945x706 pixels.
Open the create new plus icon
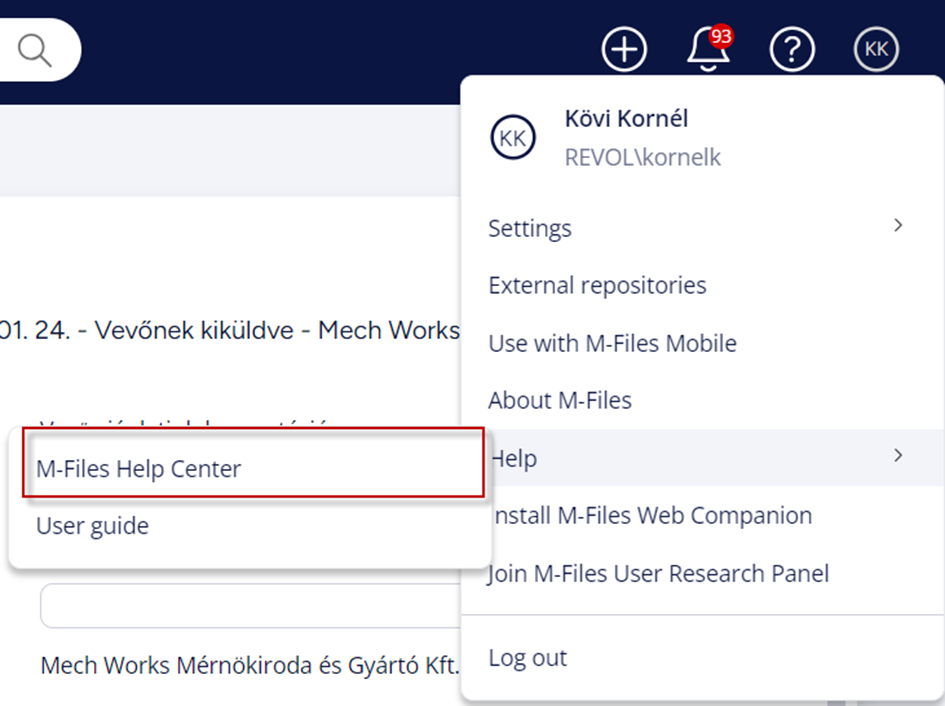624,49
